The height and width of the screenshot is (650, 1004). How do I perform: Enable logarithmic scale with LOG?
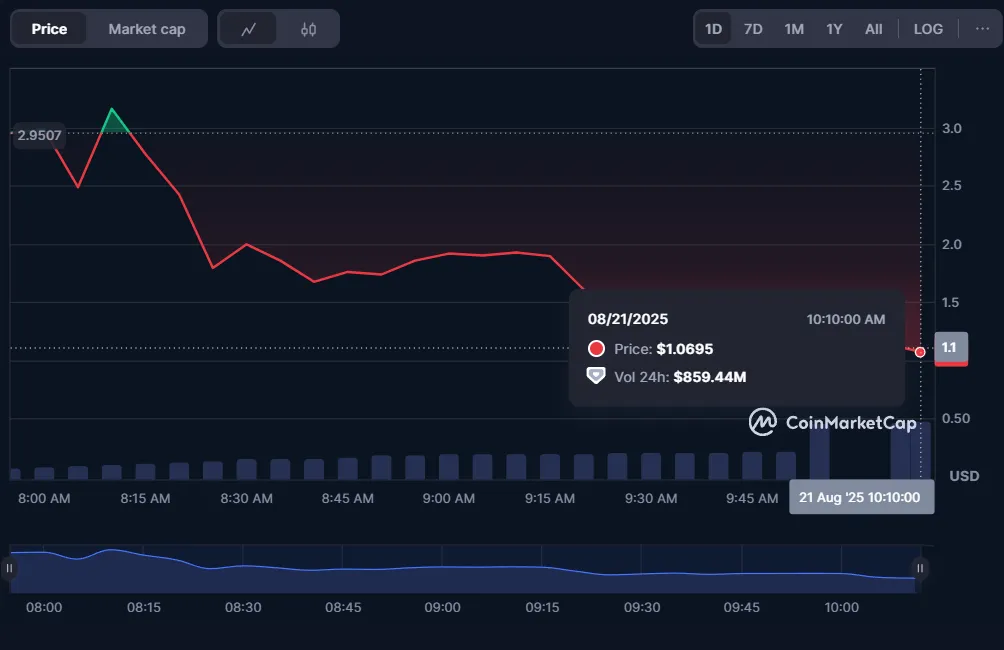coord(927,28)
